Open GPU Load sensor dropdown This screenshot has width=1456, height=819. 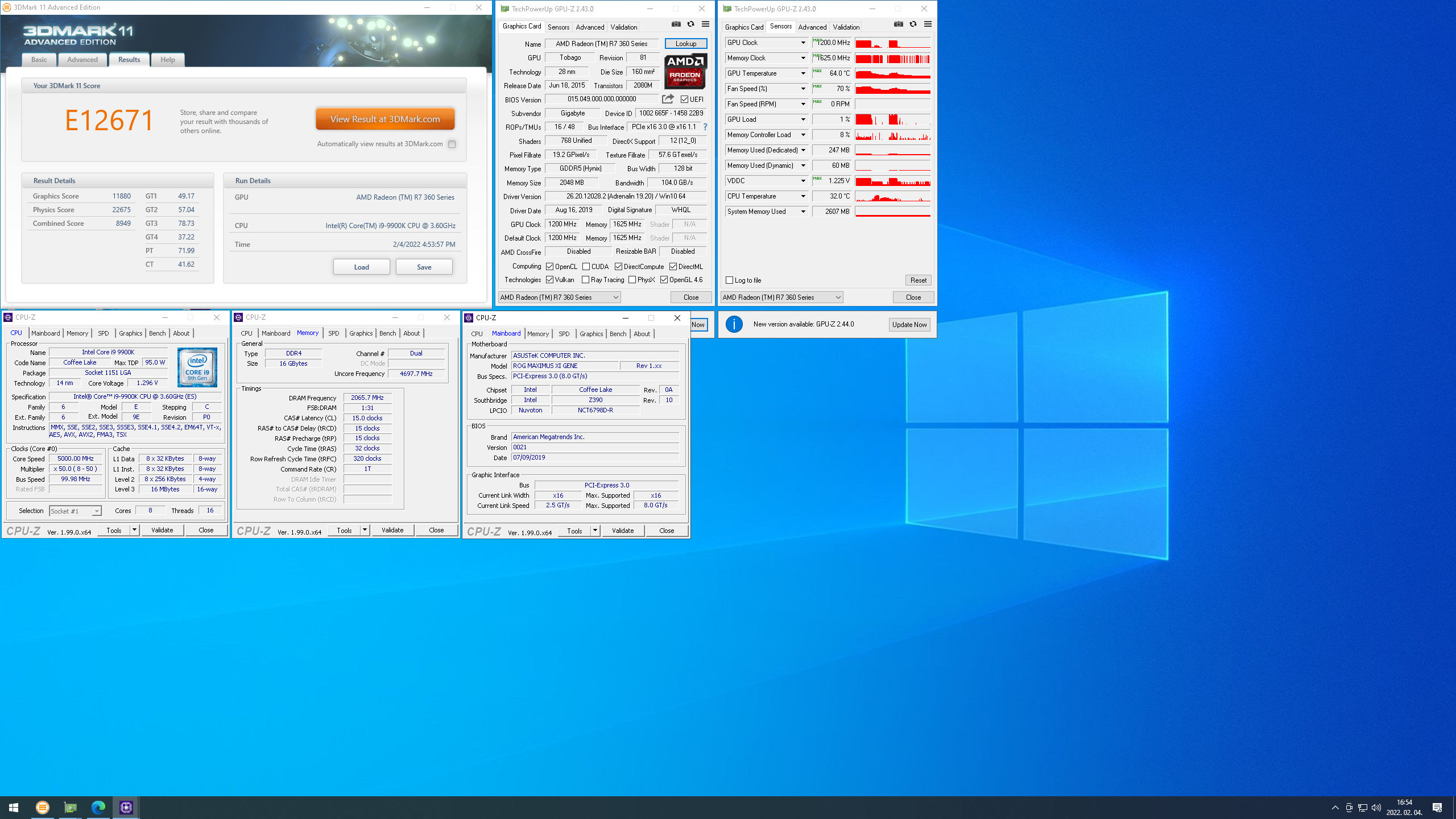click(x=803, y=119)
